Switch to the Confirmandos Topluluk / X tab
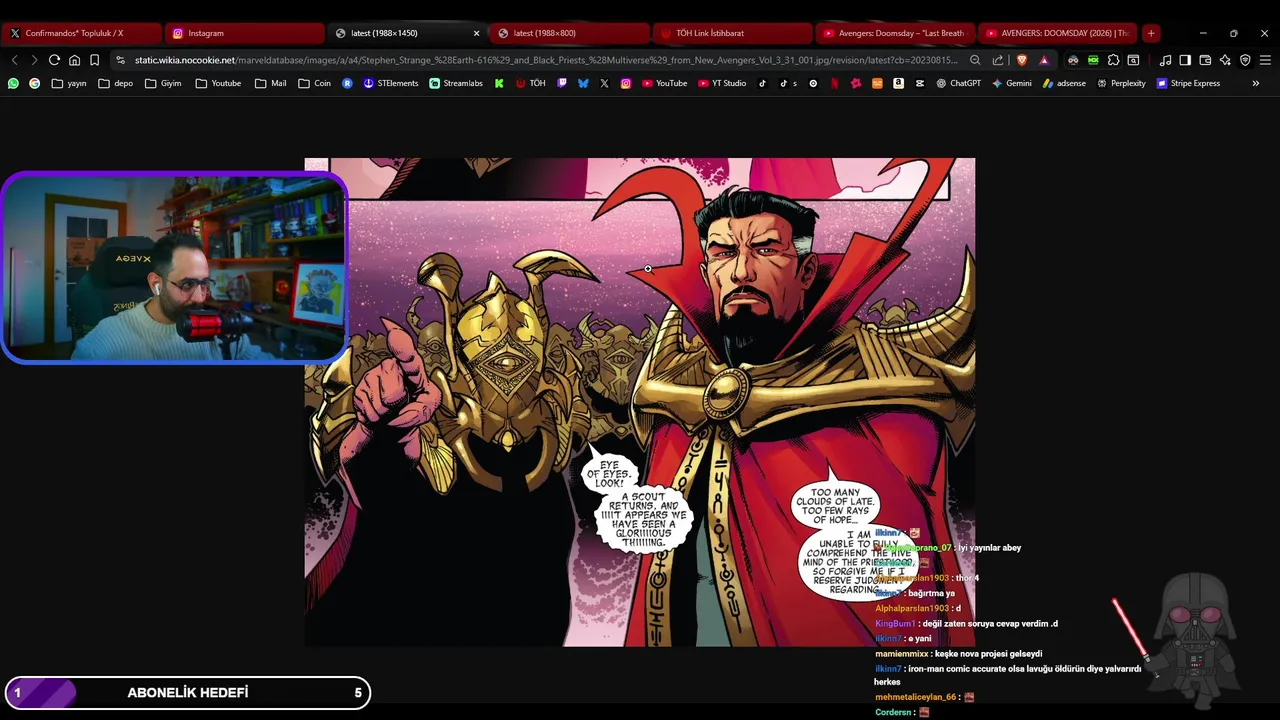1280x720 pixels. (80, 33)
